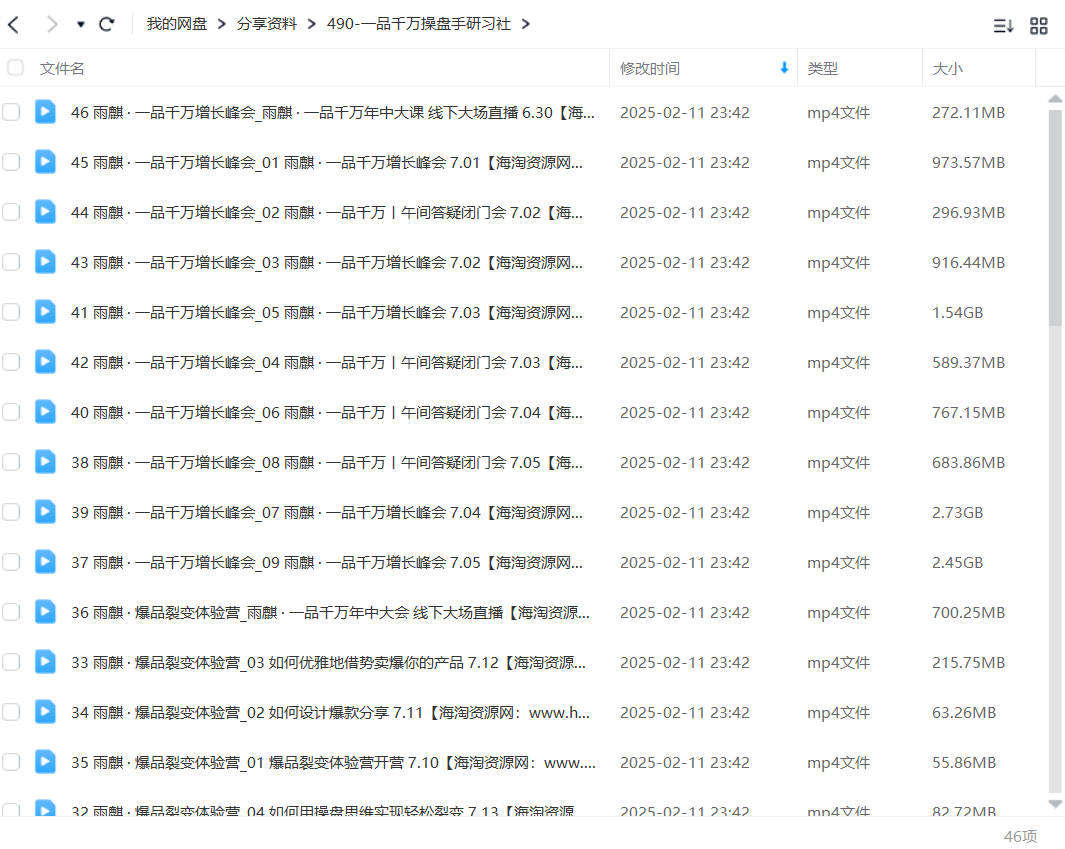Screen dimensions: 1065x849
Task: Switch to grid view
Action: click(x=1039, y=26)
